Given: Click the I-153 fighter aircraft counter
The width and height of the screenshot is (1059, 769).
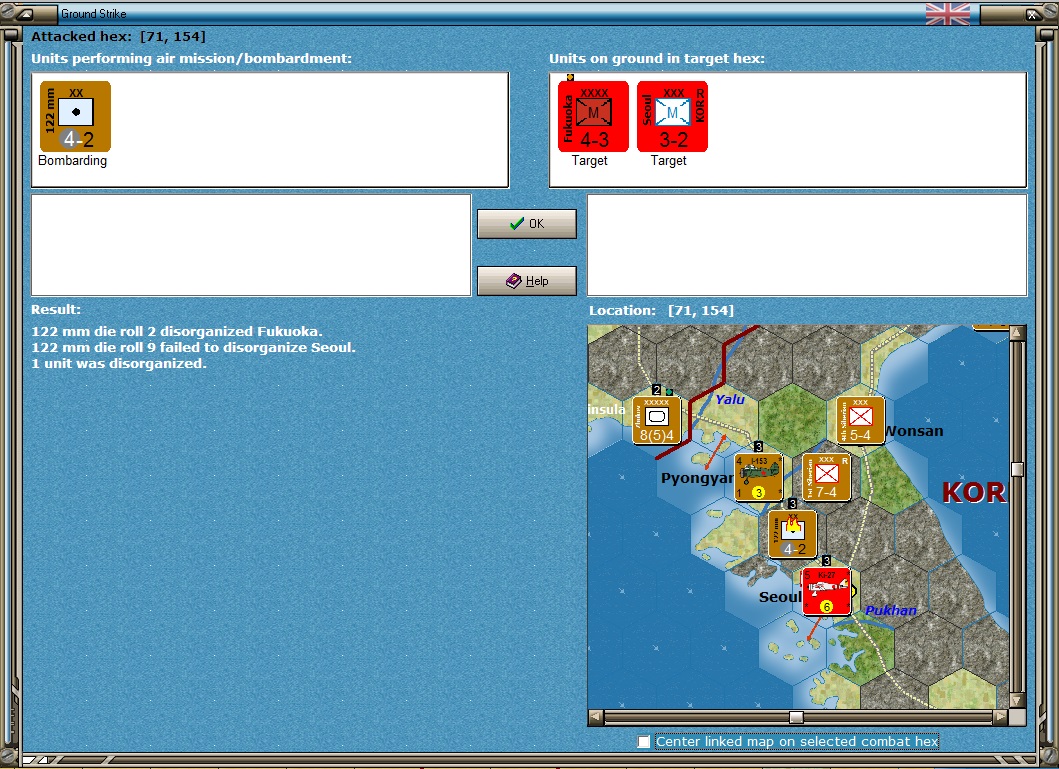Looking at the screenshot, I should 758,477.
